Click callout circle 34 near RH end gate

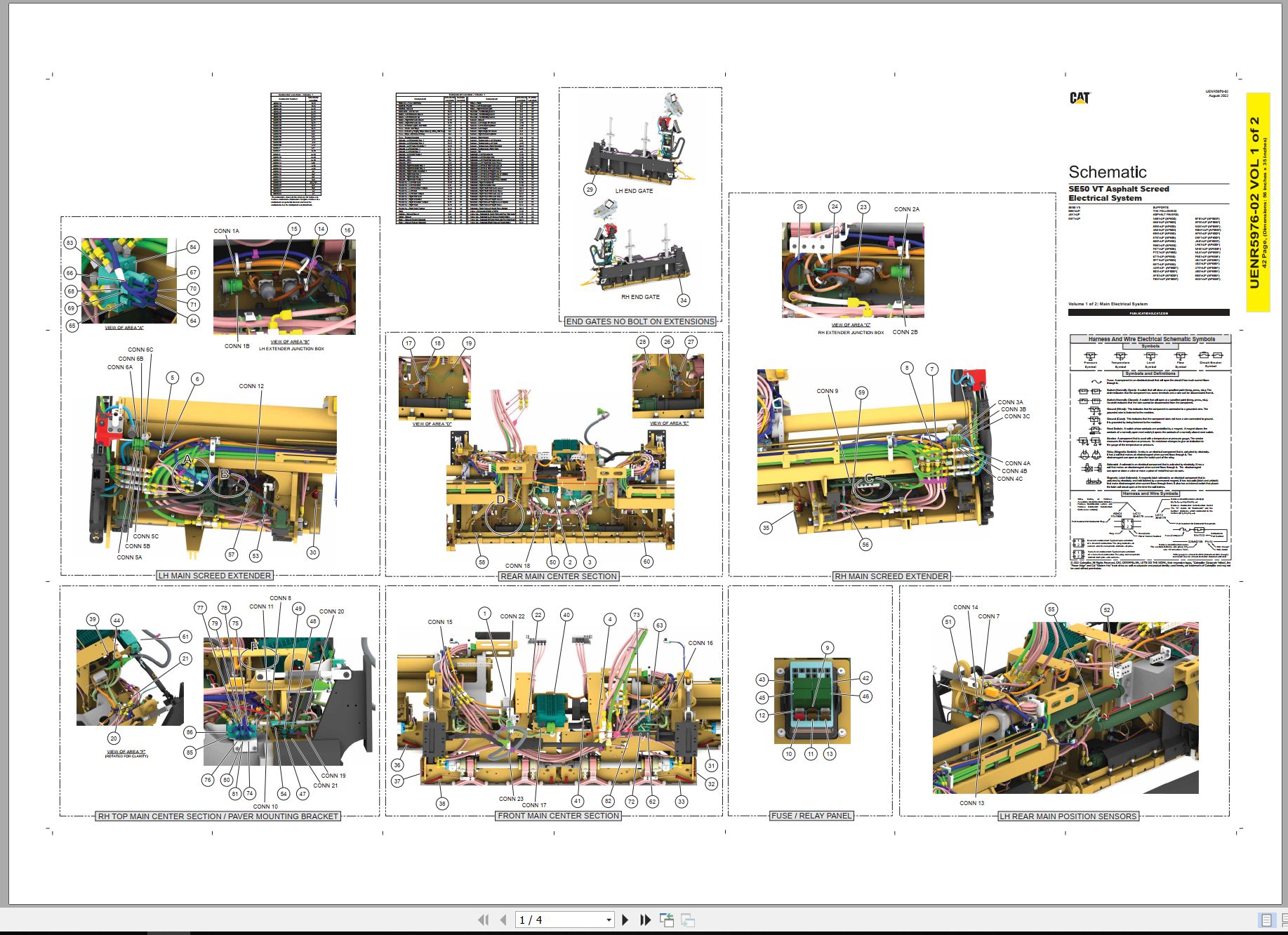tap(684, 300)
